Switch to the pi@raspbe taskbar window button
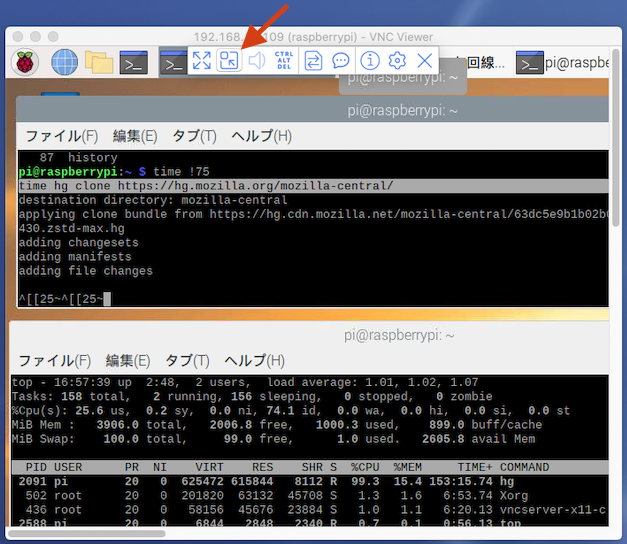This screenshot has height=544, width=627. (x=570, y=62)
